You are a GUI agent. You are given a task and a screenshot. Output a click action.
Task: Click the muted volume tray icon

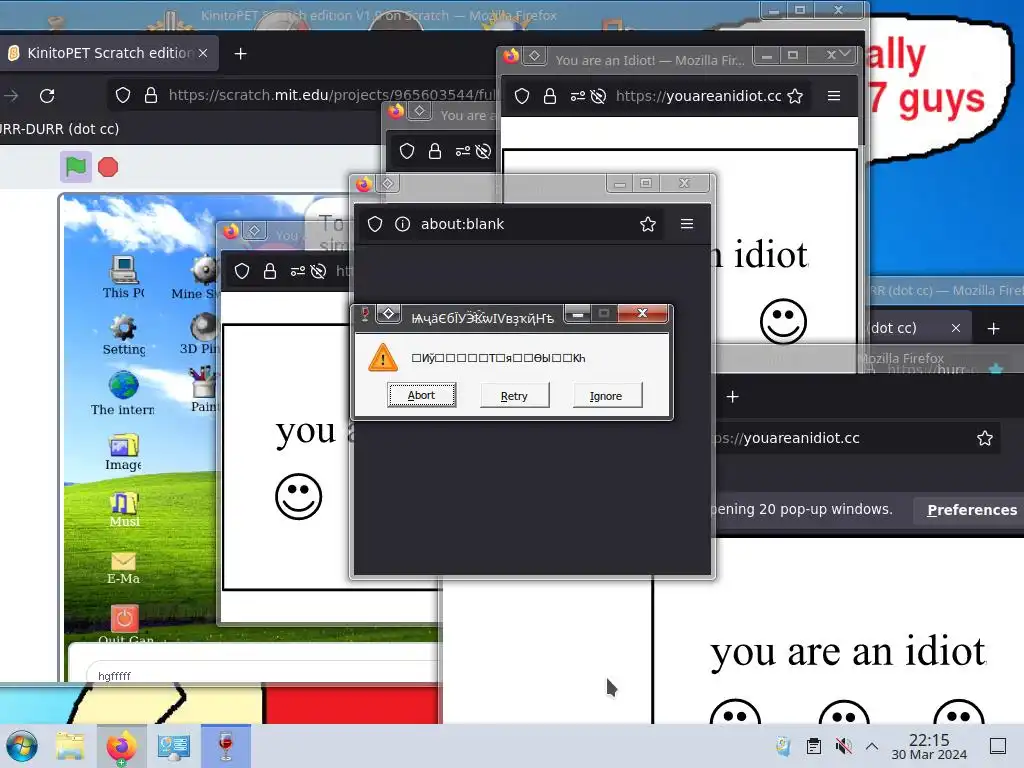tap(843, 746)
